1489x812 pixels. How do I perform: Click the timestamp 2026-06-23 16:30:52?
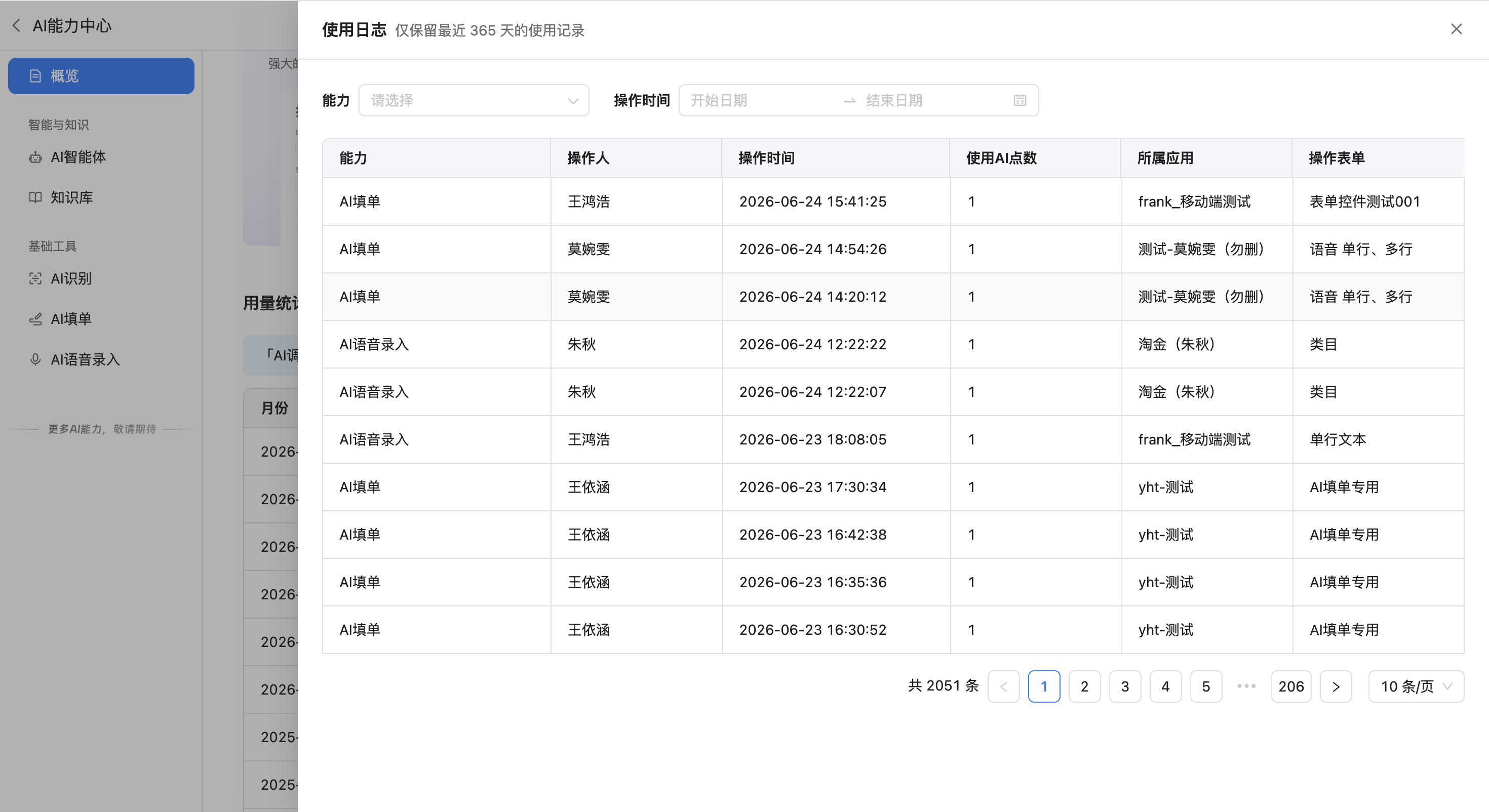(x=813, y=630)
